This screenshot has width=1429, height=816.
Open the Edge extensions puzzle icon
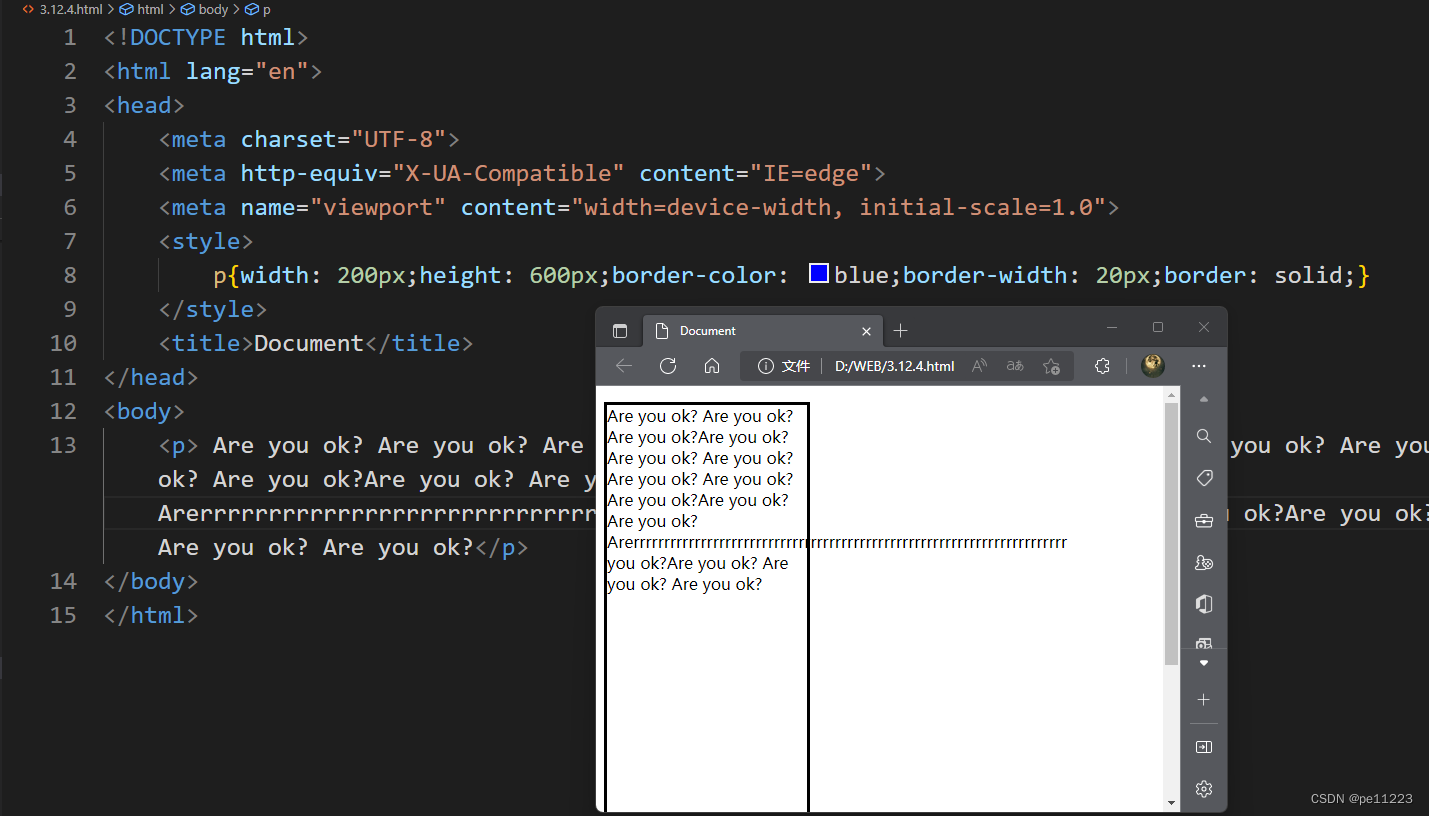pyautogui.click(x=1102, y=366)
